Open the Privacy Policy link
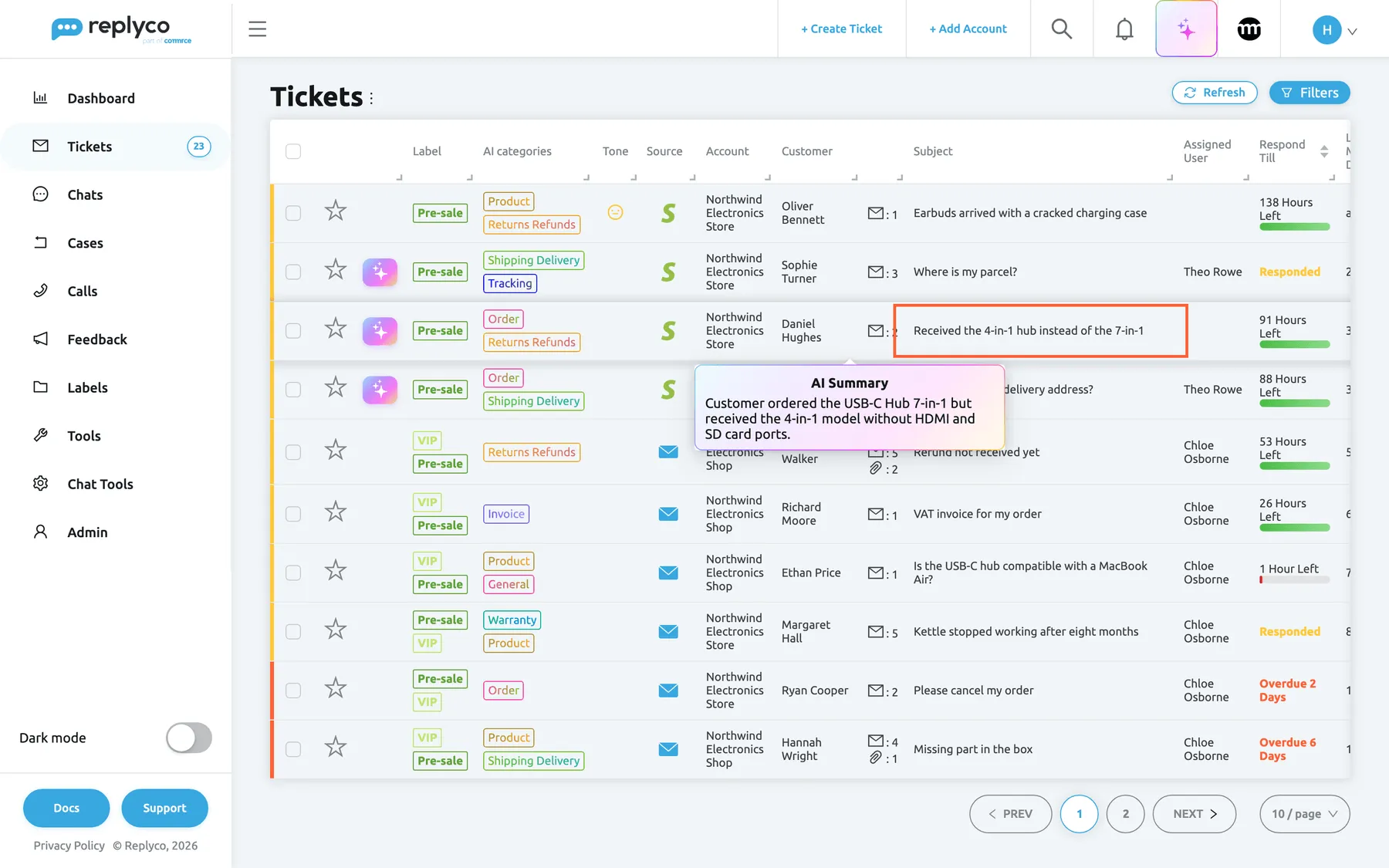Screen dimensions: 1389x868 tap(69, 846)
